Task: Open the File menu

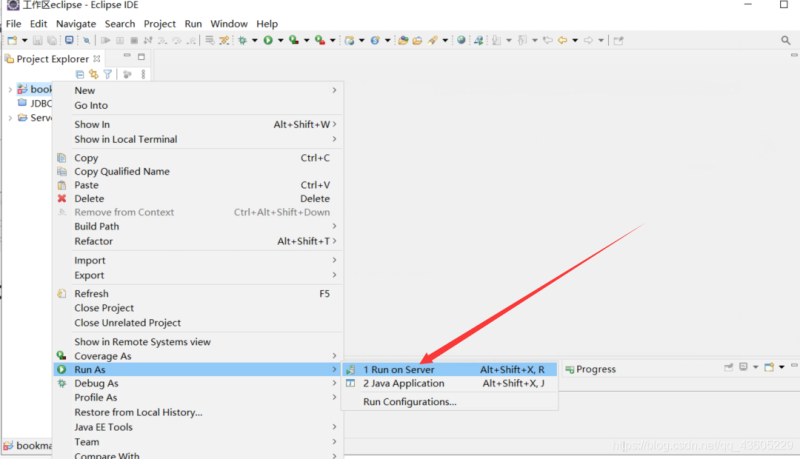Action: click(x=13, y=24)
